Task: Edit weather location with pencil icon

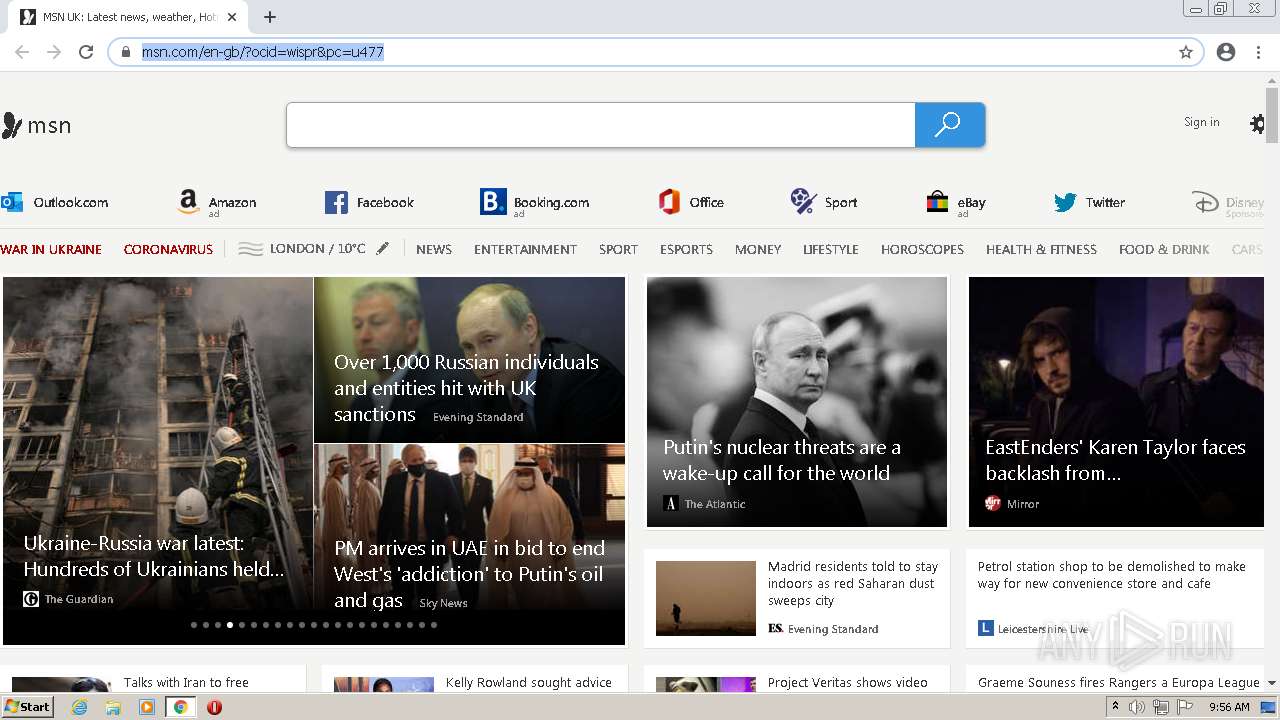Action: pyautogui.click(x=382, y=248)
